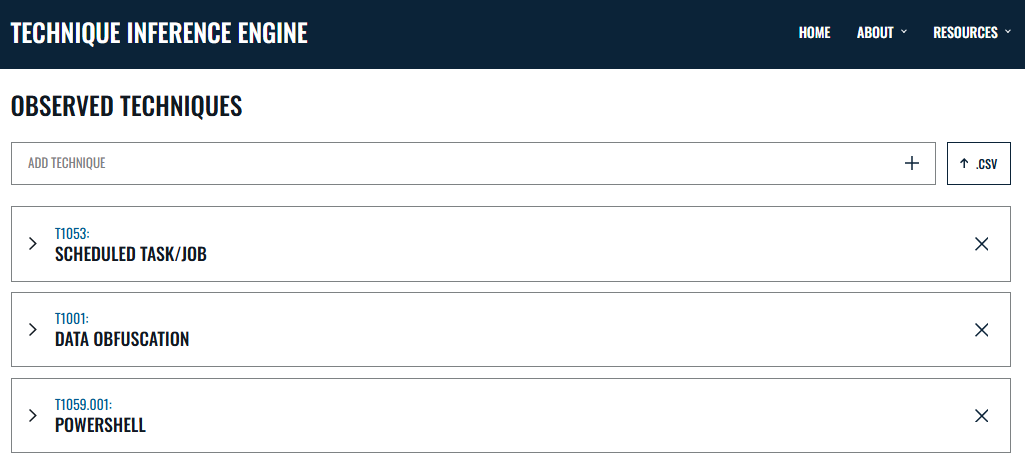Remove the Data Obfuscation technique
Image resolution: width=1025 pixels, height=475 pixels.
point(981,330)
